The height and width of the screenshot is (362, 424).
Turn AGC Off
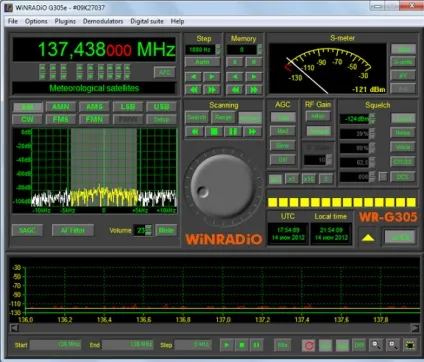pyautogui.click(x=283, y=160)
